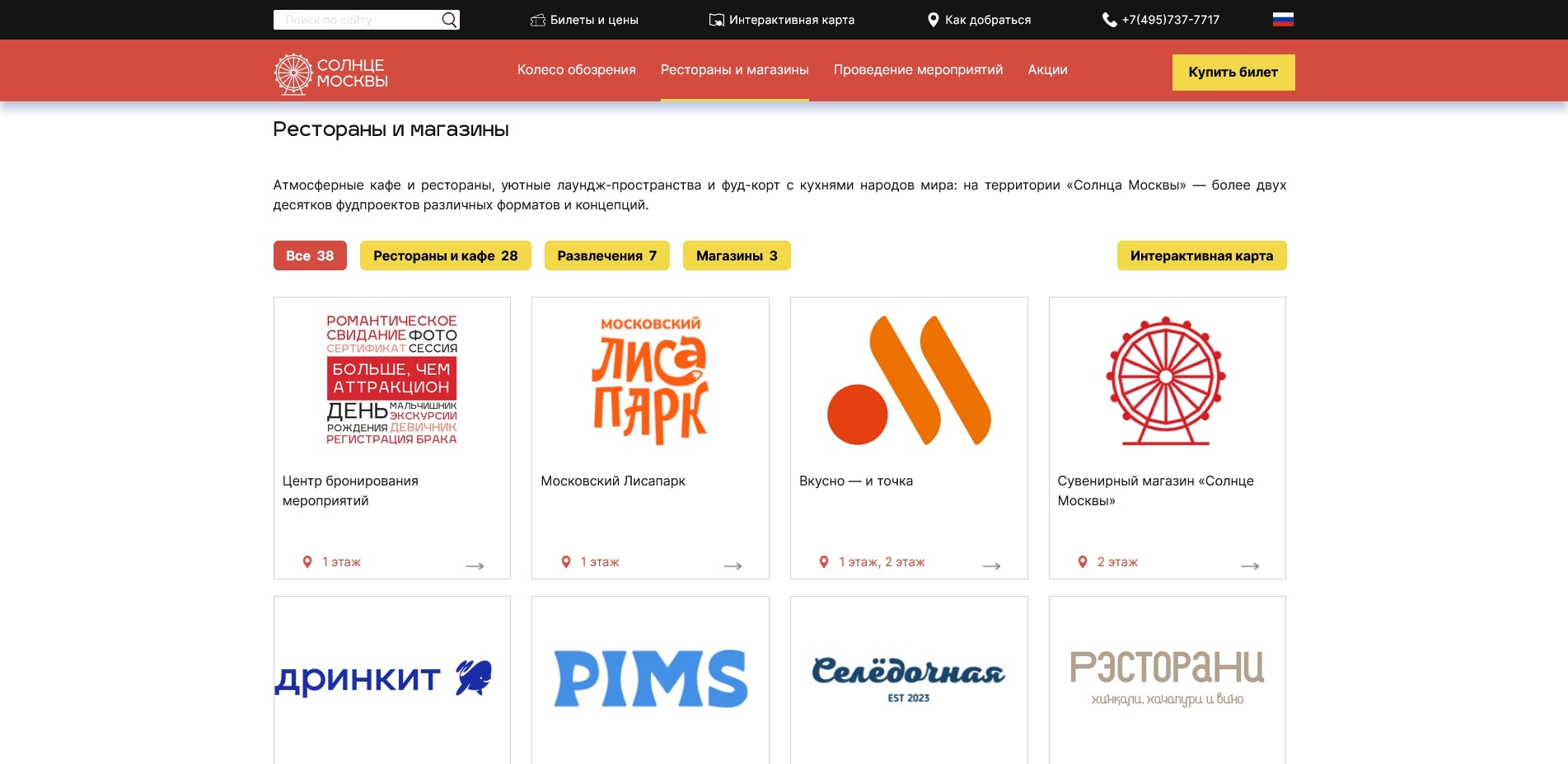Screen dimensions: 1568x764
Task: Click arrow on Центр бронирования мероприятий card
Action: point(475,566)
